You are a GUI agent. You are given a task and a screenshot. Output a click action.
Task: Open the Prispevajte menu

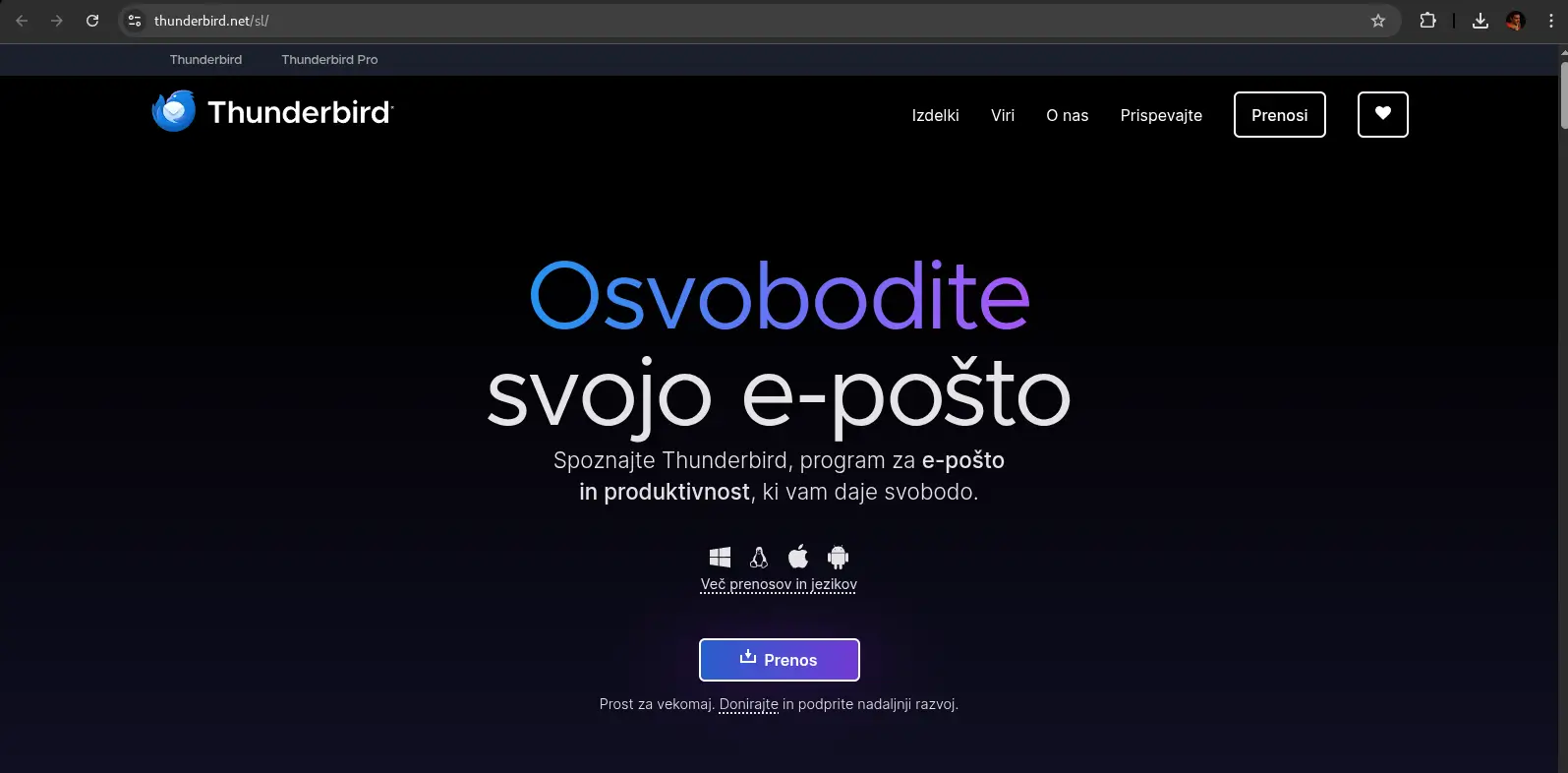[x=1161, y=115]
